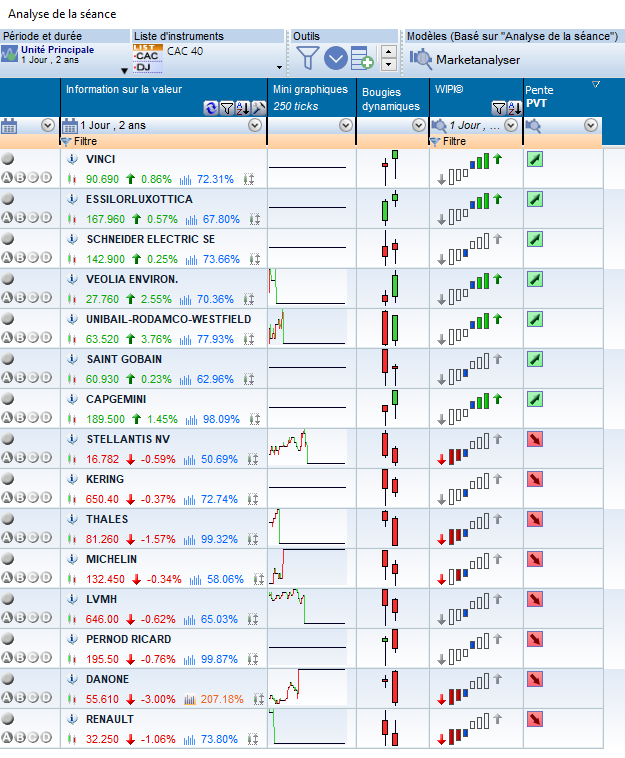Open the Outils filter funnel tool
Viewport: 625px width, 758px height.
pyautogui.click(x=307, y=58)
